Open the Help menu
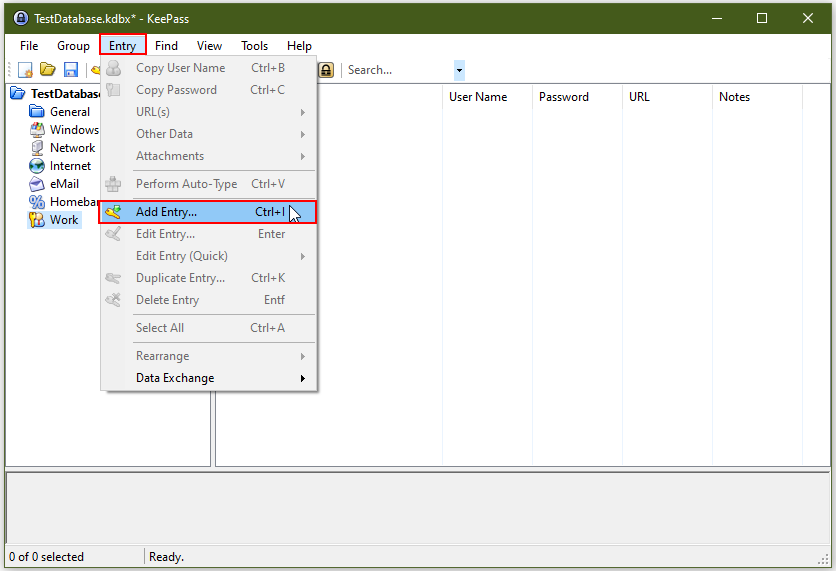Image resolution: width=836 pixels, height=571 pixels. pyautogui.click(x=299, y=46)
